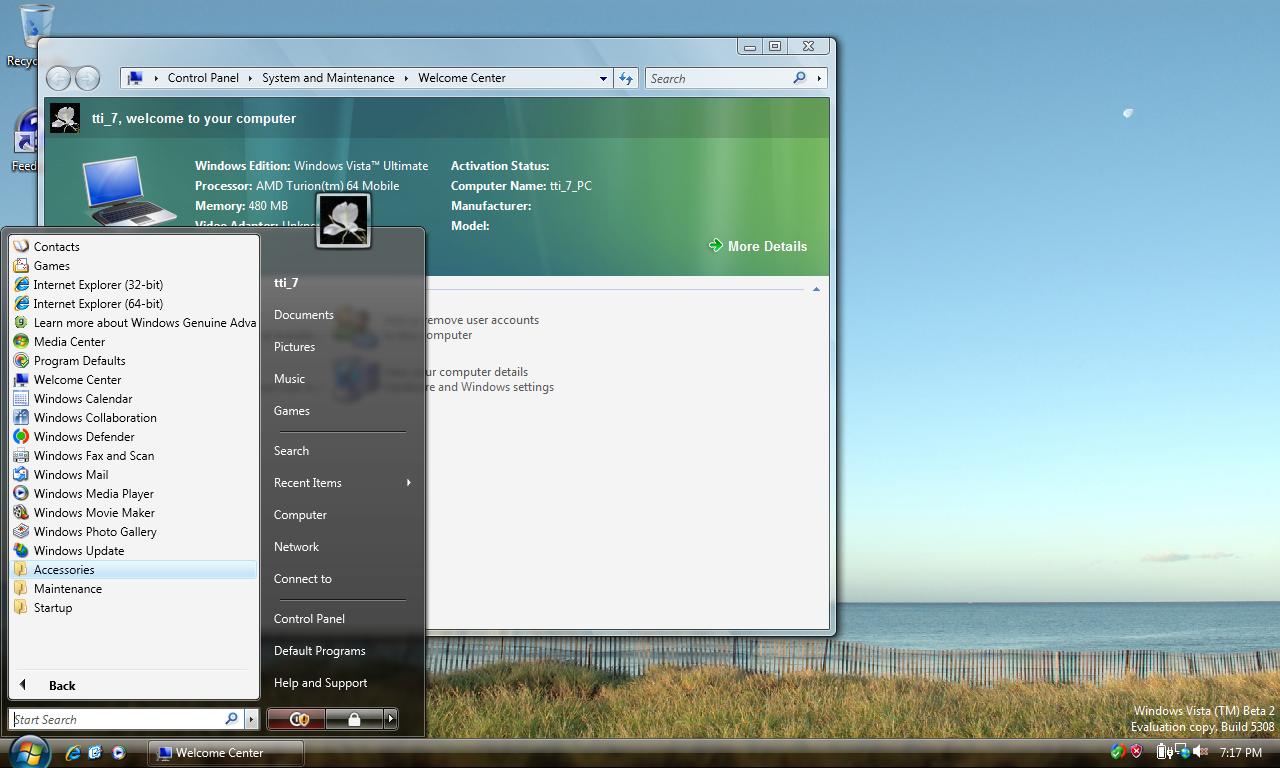The image size is (1280, 768).
Task: Open the Recycle Bin desktop icon
Action: click(x=36, y=34)
